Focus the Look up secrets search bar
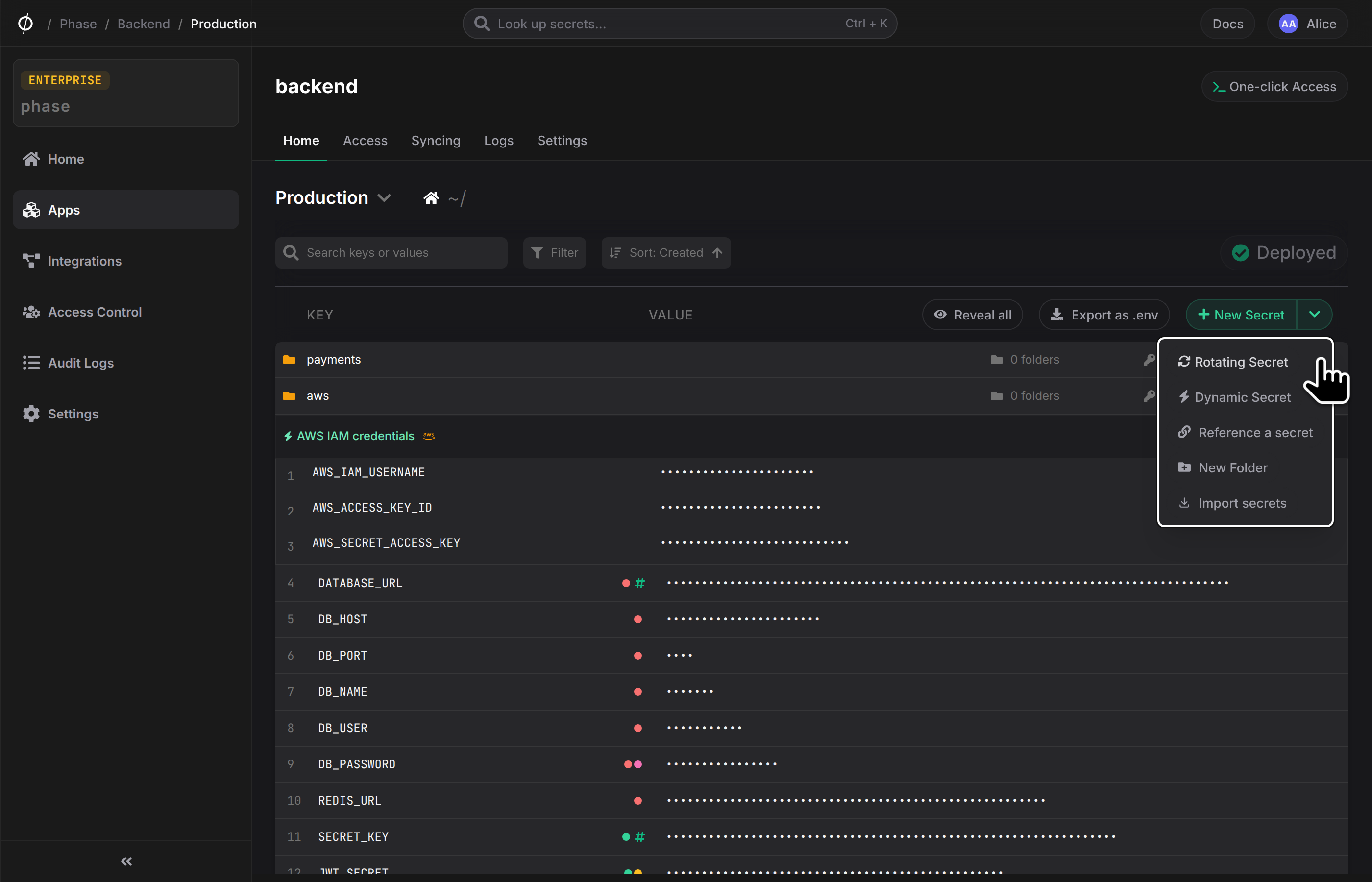 [679, 24]
